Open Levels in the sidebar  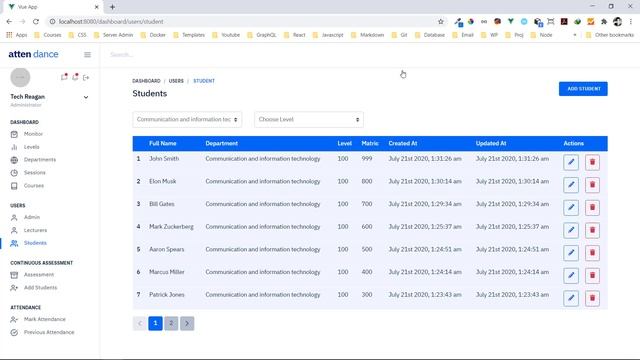coord(31,147)
